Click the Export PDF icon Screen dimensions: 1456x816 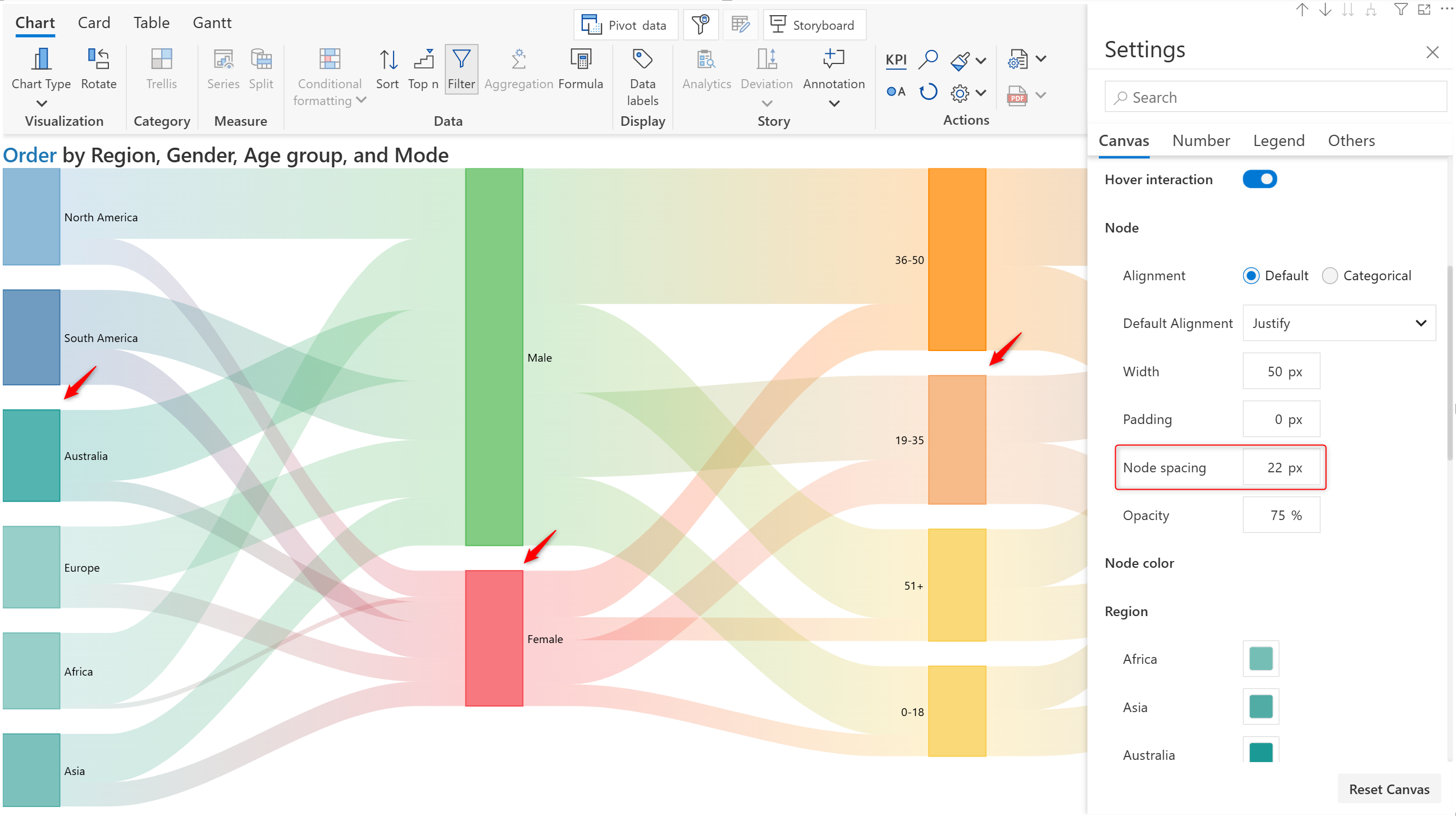[x=1017, y=95]
